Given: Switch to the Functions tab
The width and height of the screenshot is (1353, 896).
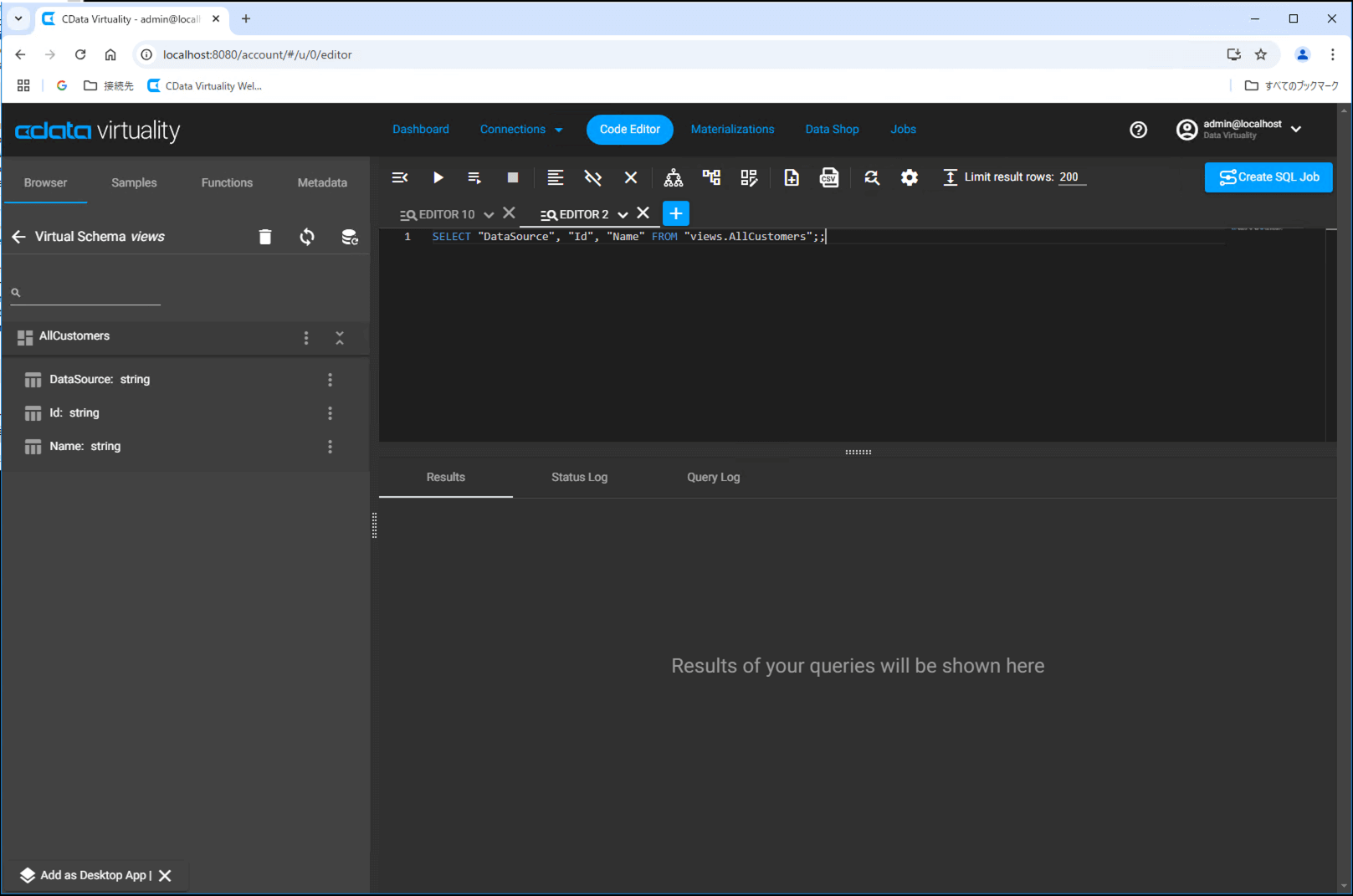Looking at the screenshot, I should coord(227,182).
